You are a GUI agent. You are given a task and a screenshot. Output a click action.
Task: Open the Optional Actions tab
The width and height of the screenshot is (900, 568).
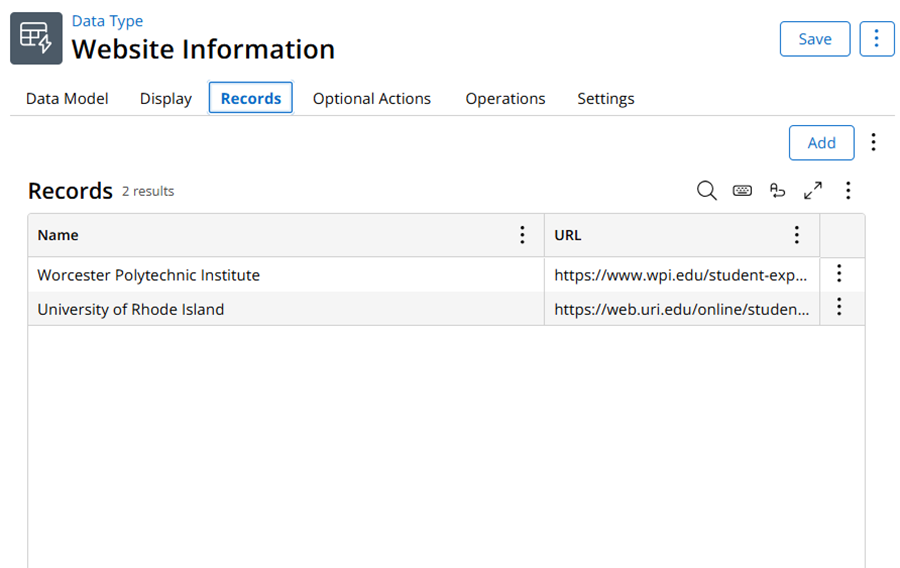(372, 99)
